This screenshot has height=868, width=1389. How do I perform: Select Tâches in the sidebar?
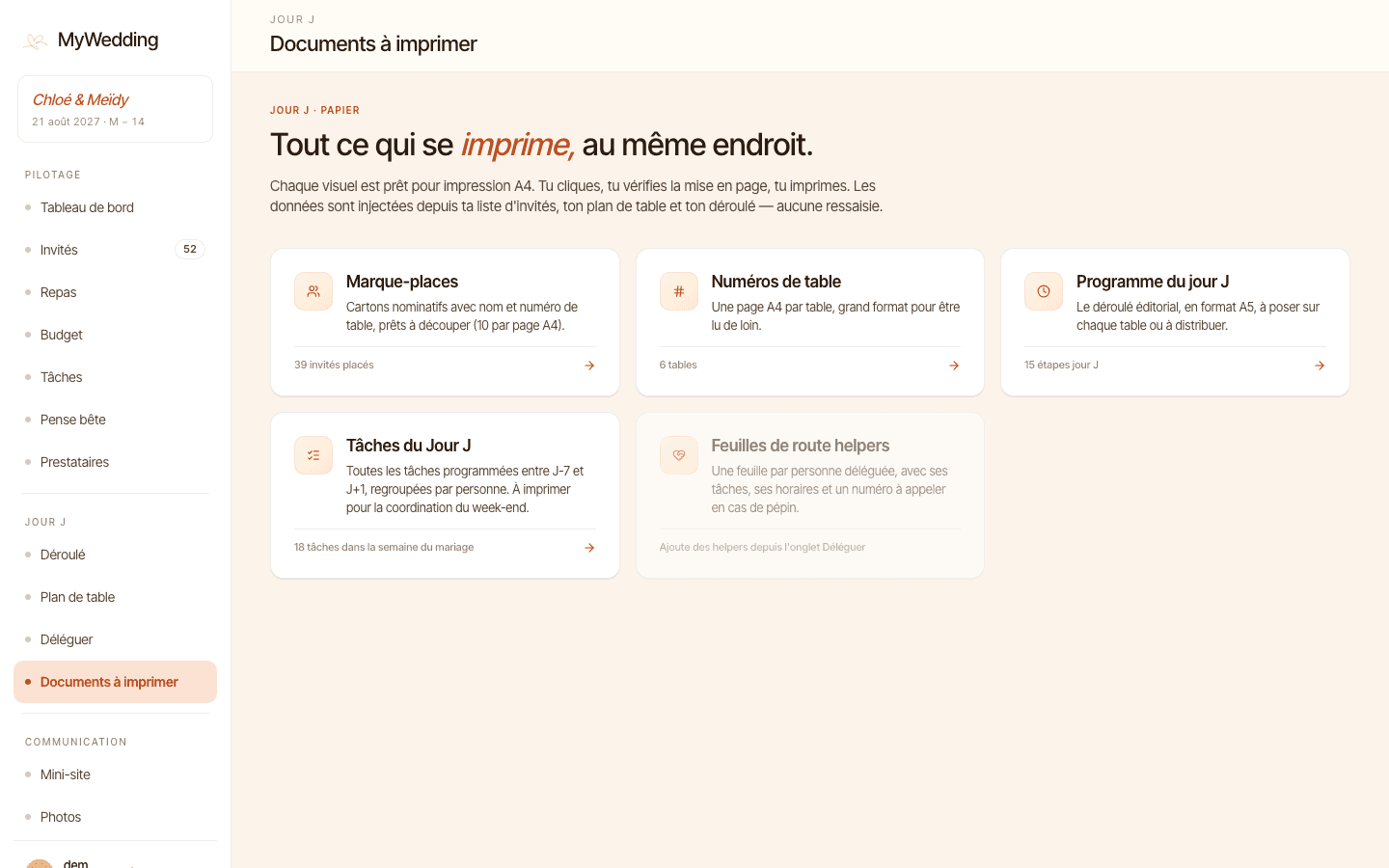pos(115,377)
